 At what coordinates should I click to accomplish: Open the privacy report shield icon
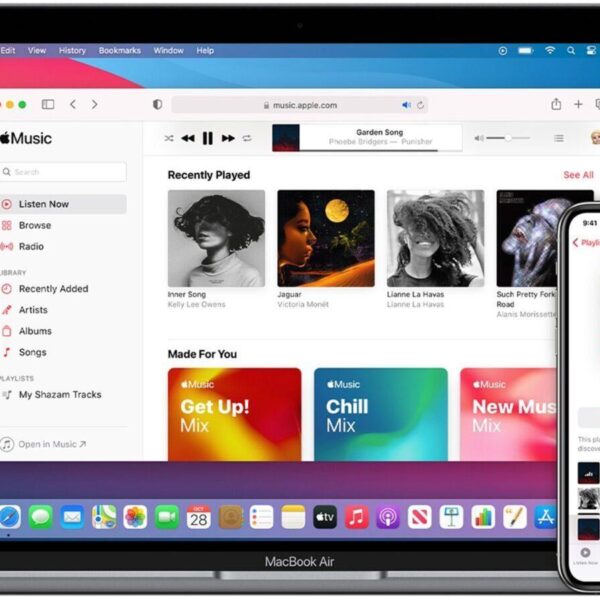coord(157,104)
